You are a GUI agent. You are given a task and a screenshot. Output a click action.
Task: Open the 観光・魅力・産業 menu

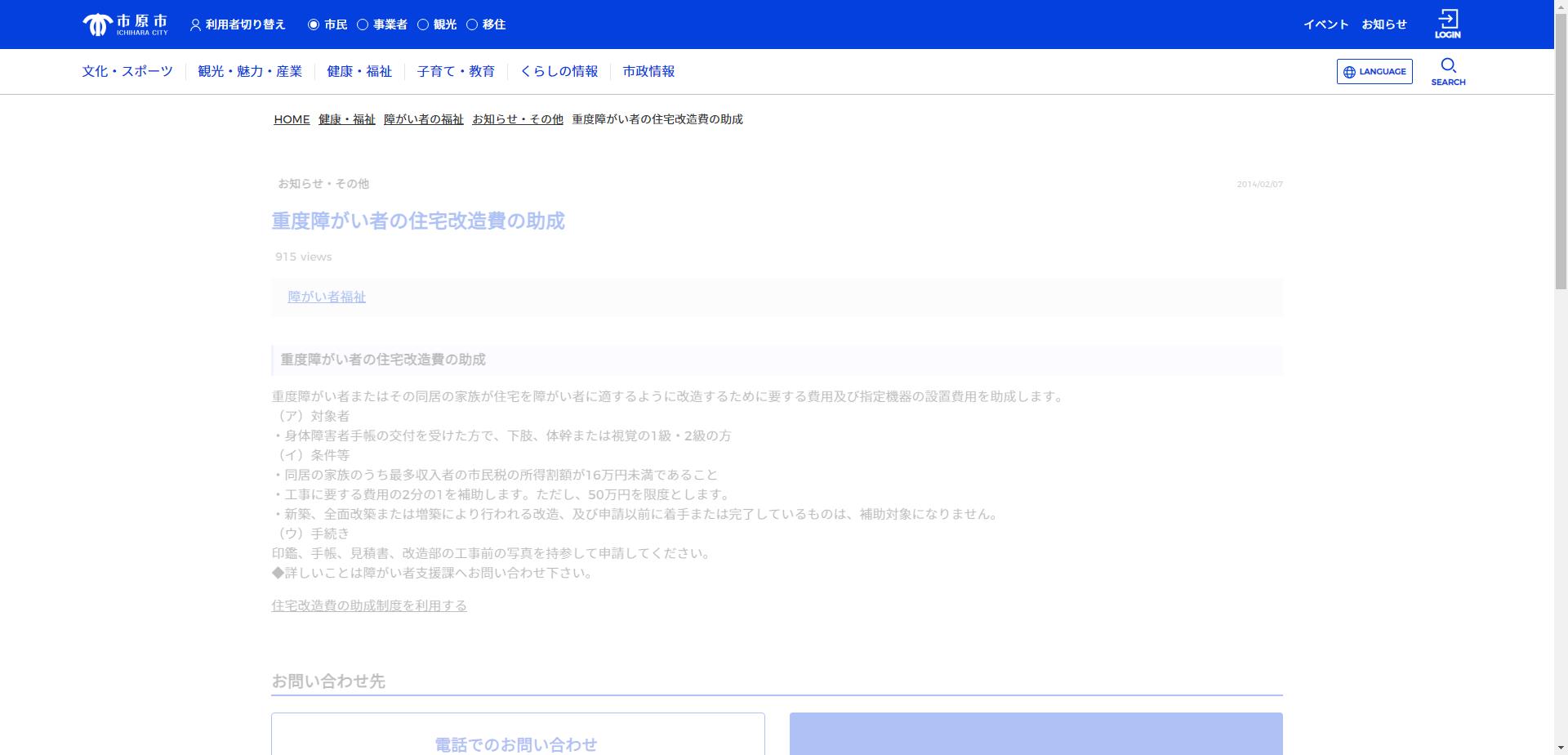(250, 71)
